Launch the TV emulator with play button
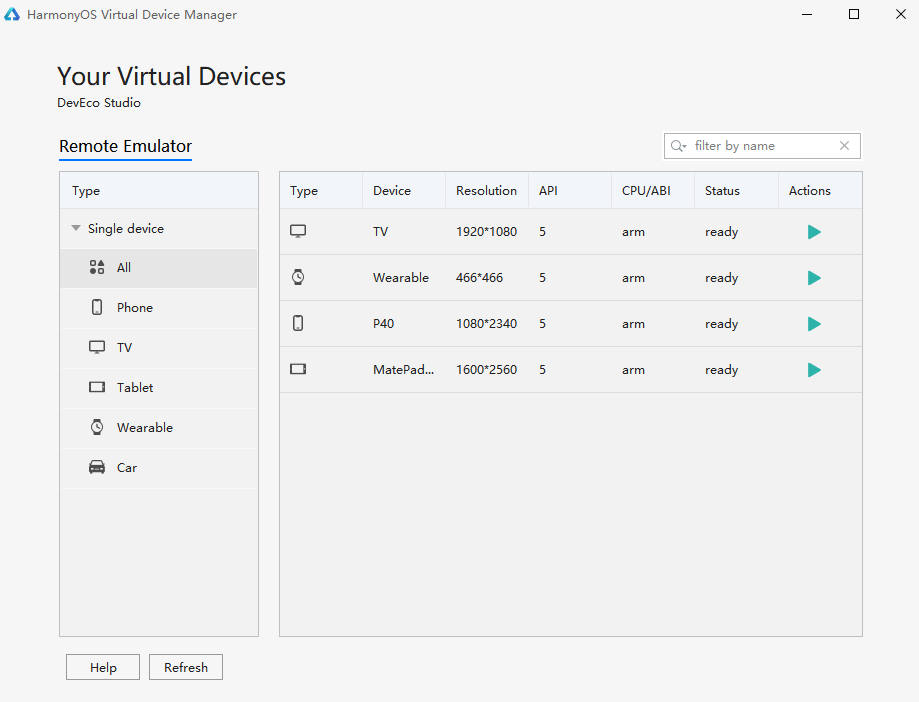Screen dimensions: 919x702 814,232
